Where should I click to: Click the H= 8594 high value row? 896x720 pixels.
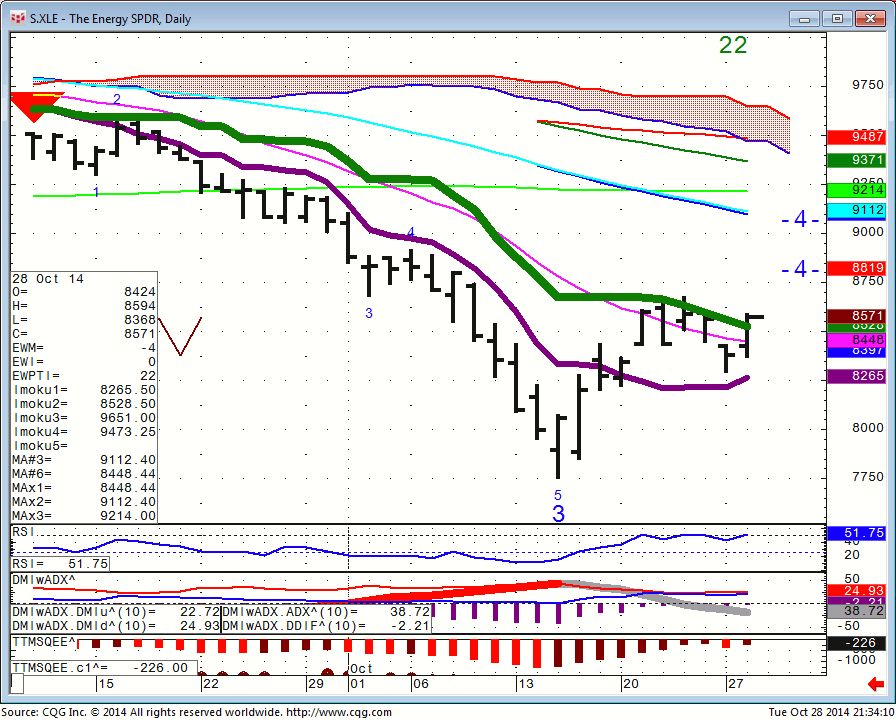84,306
